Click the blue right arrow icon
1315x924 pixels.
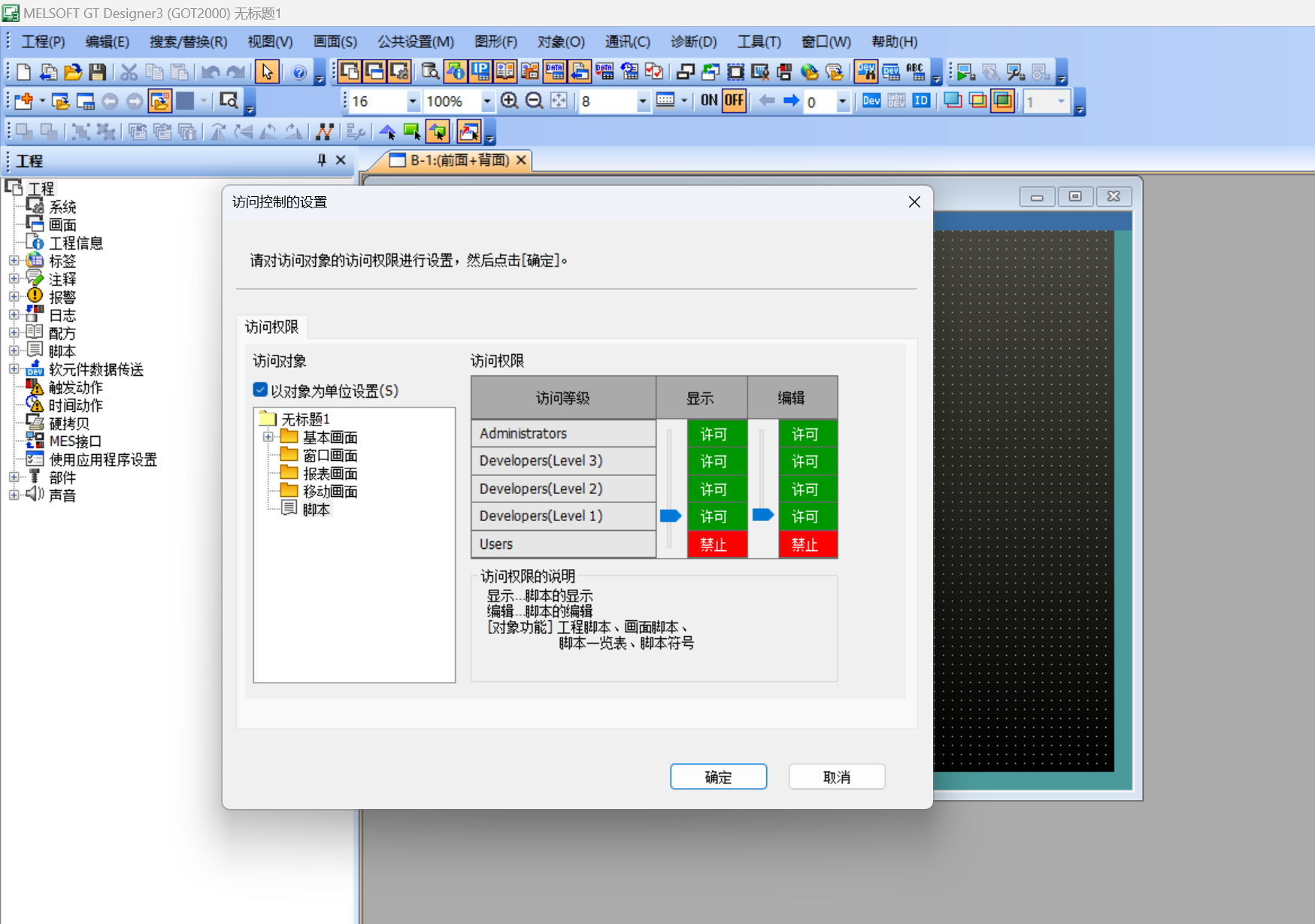click(x=791, y=101)
